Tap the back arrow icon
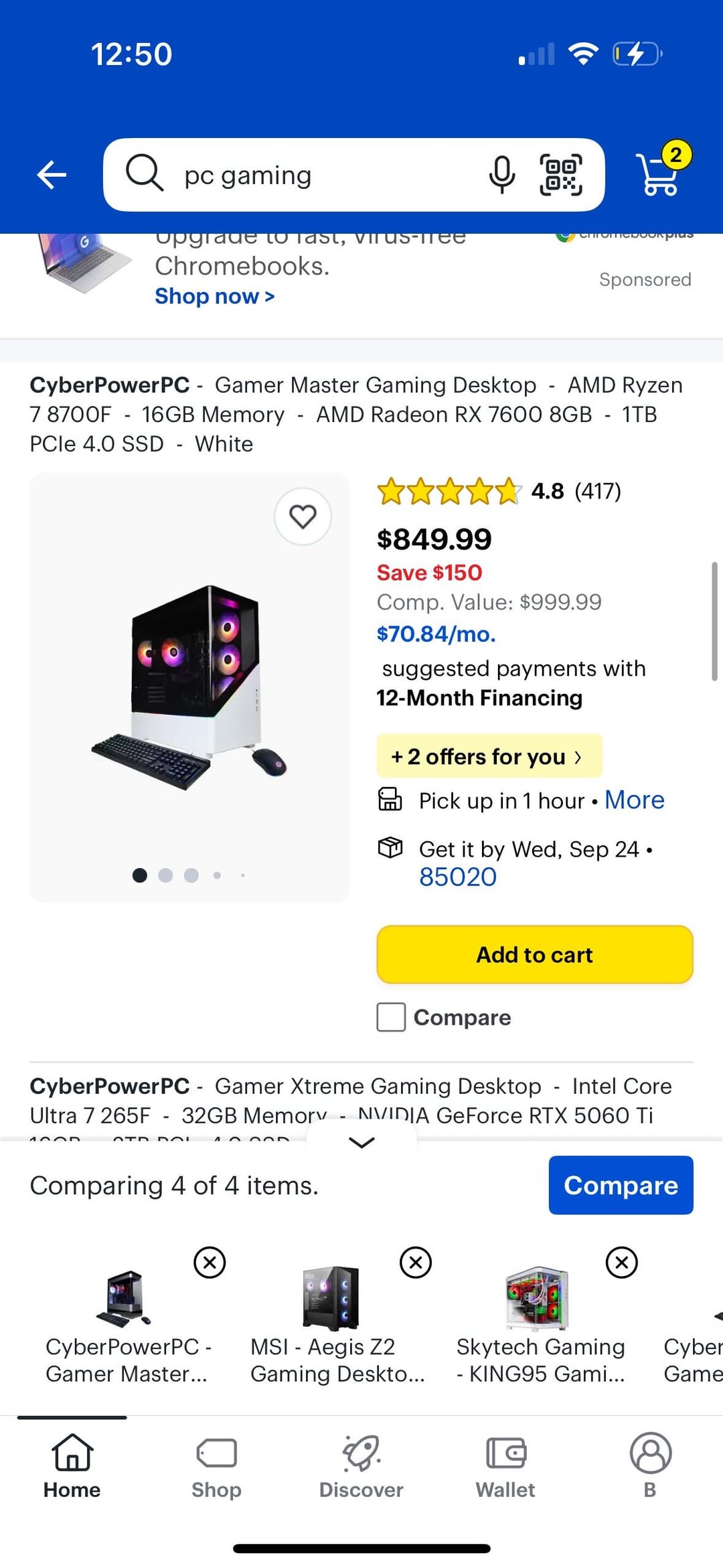The height and width of the screenshot is (1568, 723). tap(52, 175)
